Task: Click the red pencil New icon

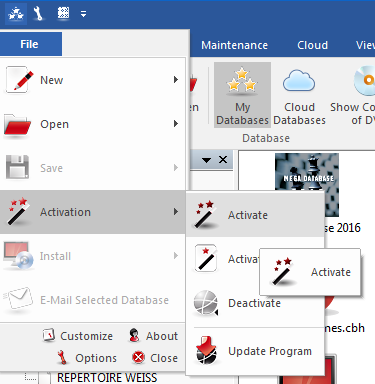Action: [19, 80]
